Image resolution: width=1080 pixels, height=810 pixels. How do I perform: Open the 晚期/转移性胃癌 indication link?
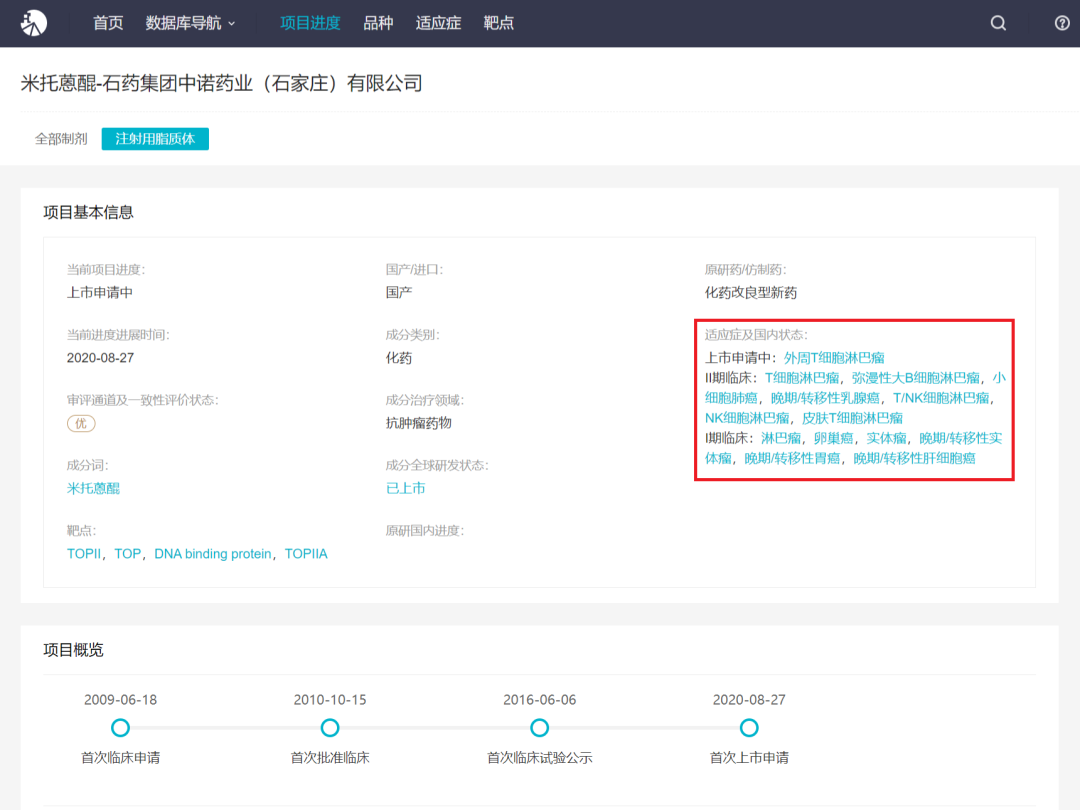pos(792,458)
